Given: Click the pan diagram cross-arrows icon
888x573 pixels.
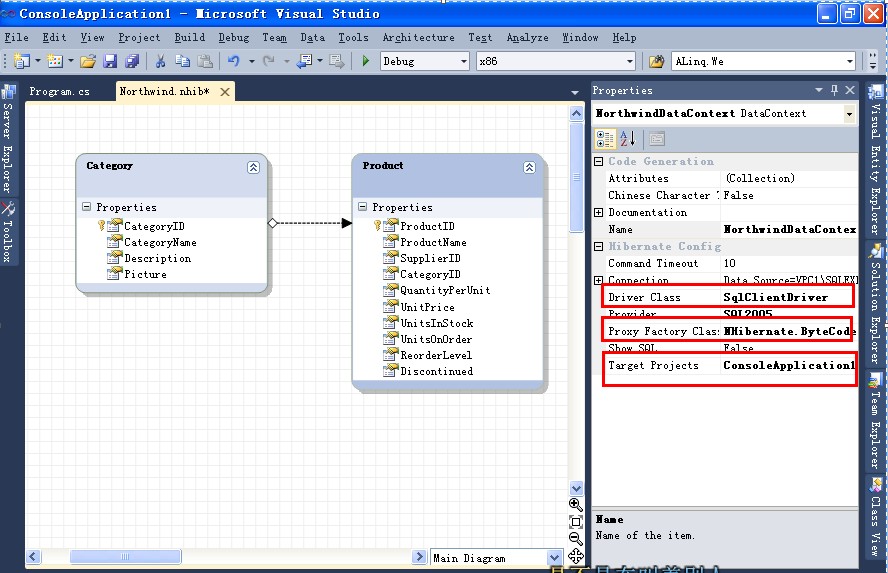Looking at the screenshot, I should click(575, 556).
